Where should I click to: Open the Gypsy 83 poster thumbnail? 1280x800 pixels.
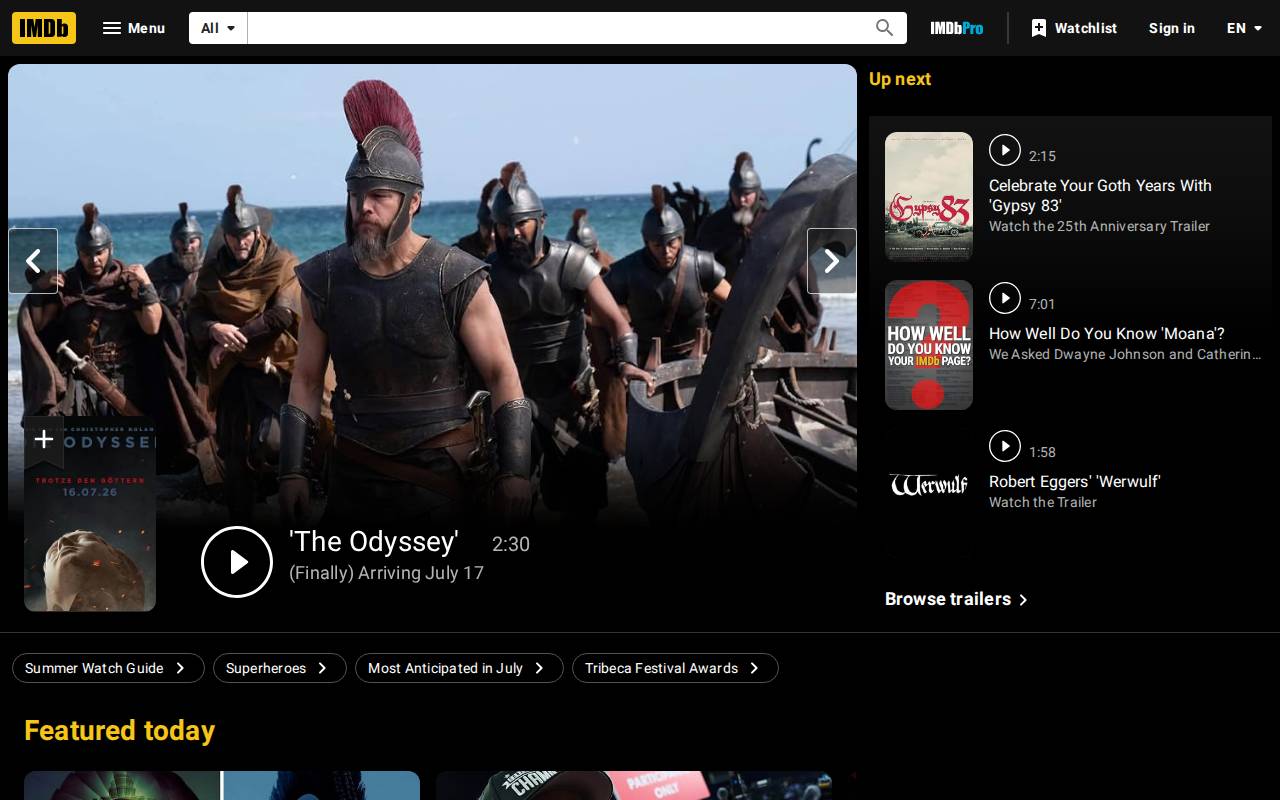tap(929, 197)
